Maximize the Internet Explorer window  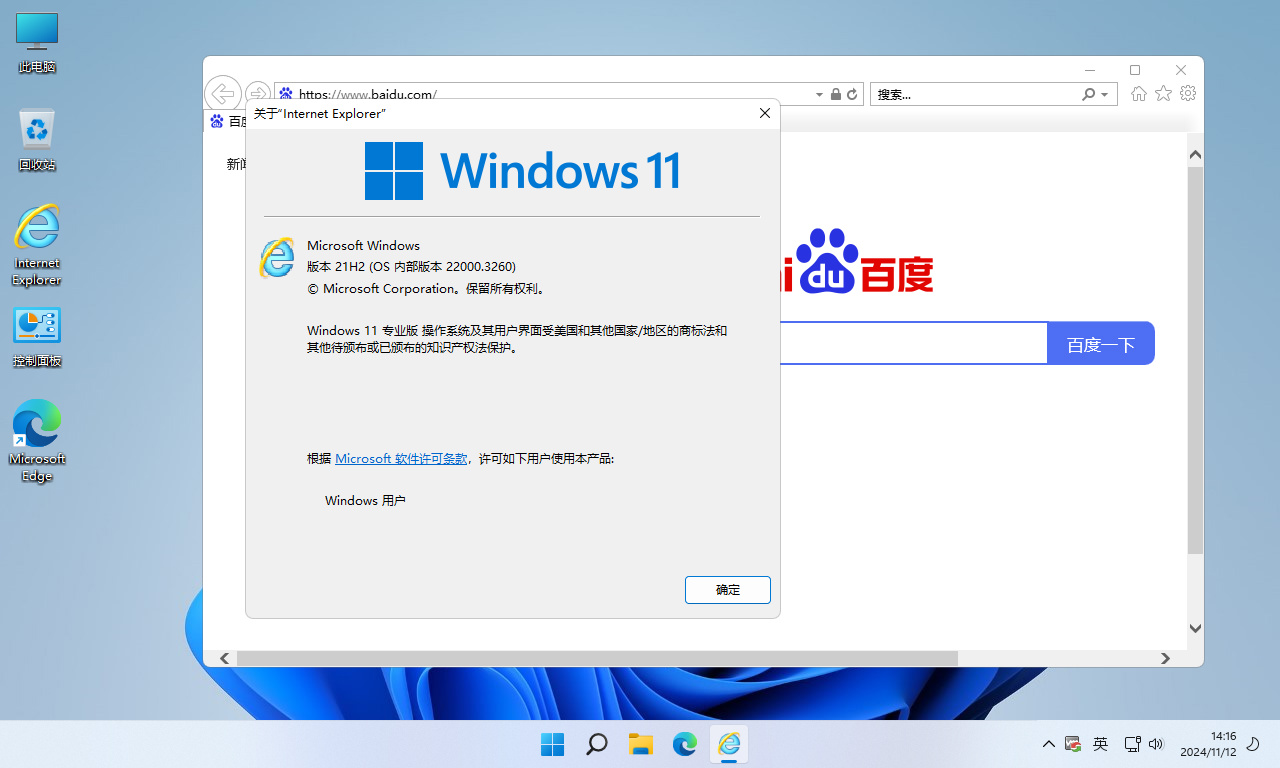click(x=1135, y=70)
